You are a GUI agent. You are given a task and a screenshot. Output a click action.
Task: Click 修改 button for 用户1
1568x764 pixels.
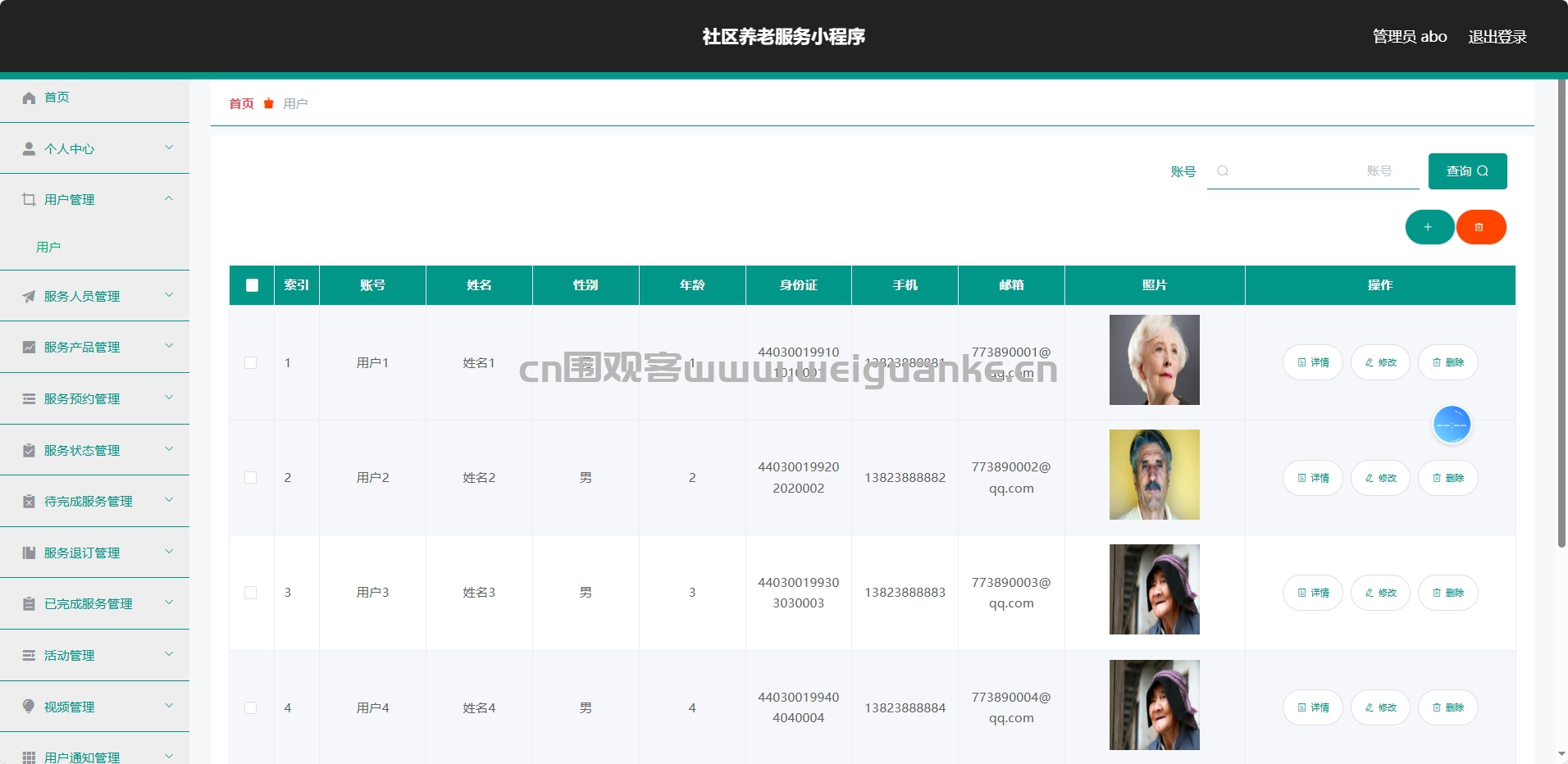click(x=1380, y=362)
